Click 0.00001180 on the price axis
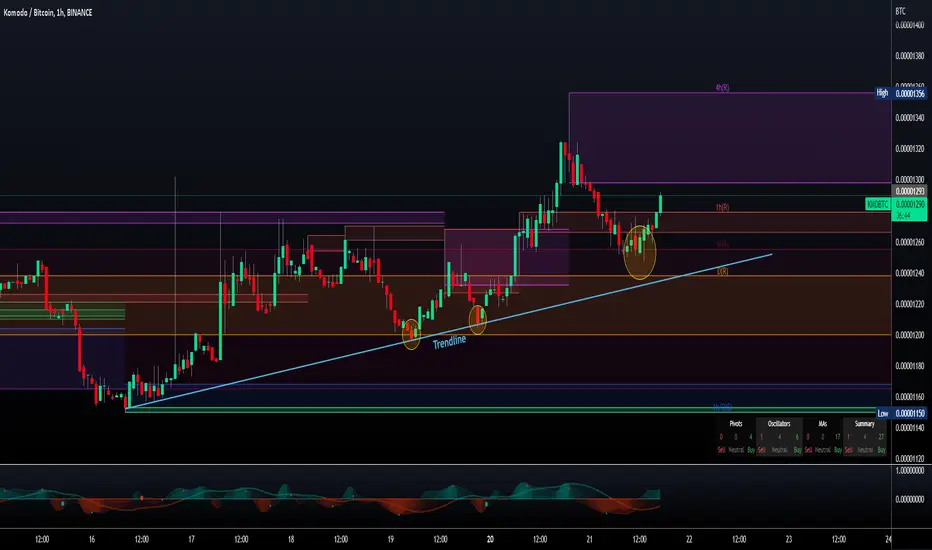 (x=910, y=366)
